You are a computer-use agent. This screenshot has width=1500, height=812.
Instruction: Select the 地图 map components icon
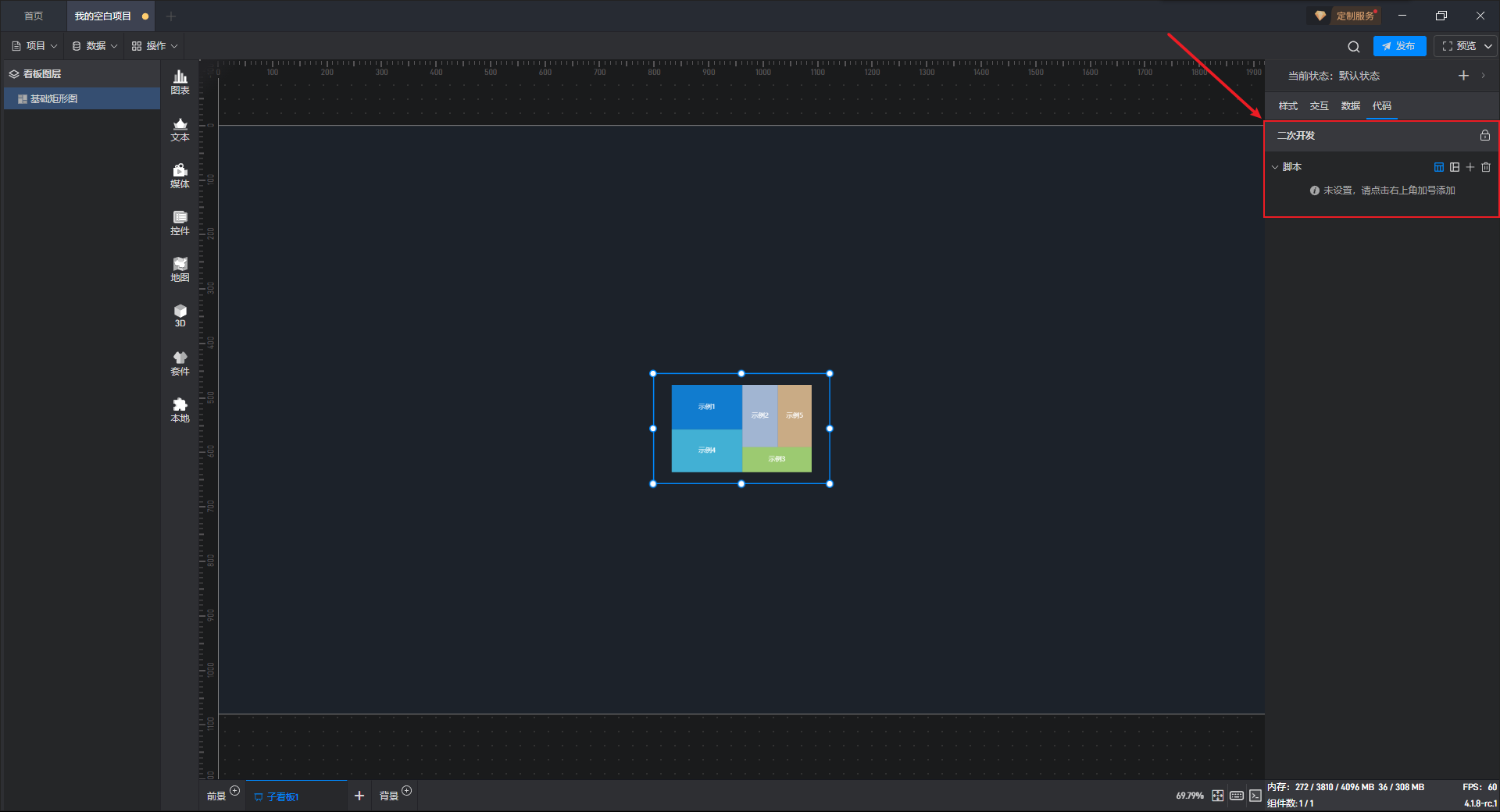tap(180, 269)
